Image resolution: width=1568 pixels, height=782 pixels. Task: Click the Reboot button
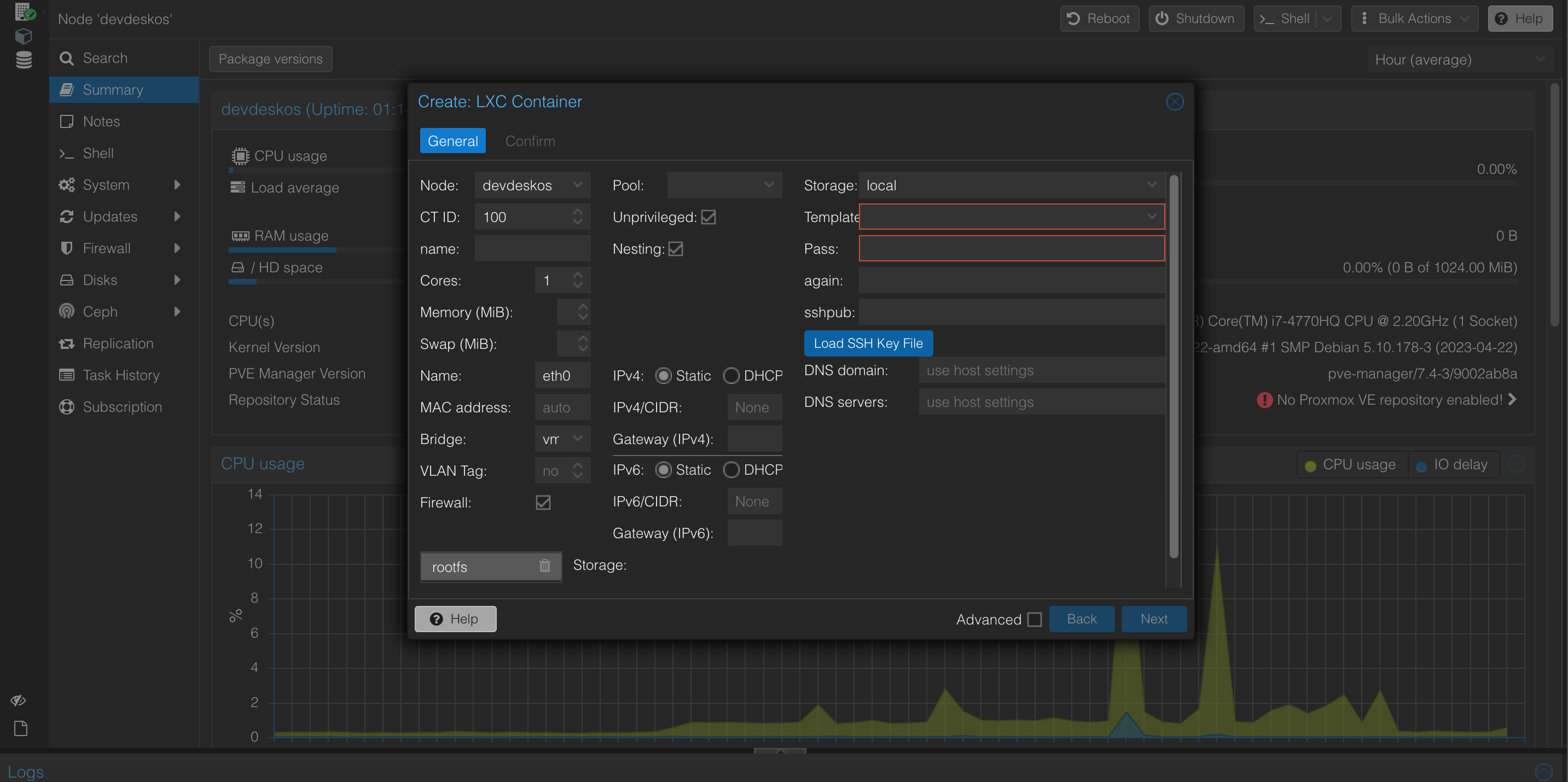pos(1099,19)
